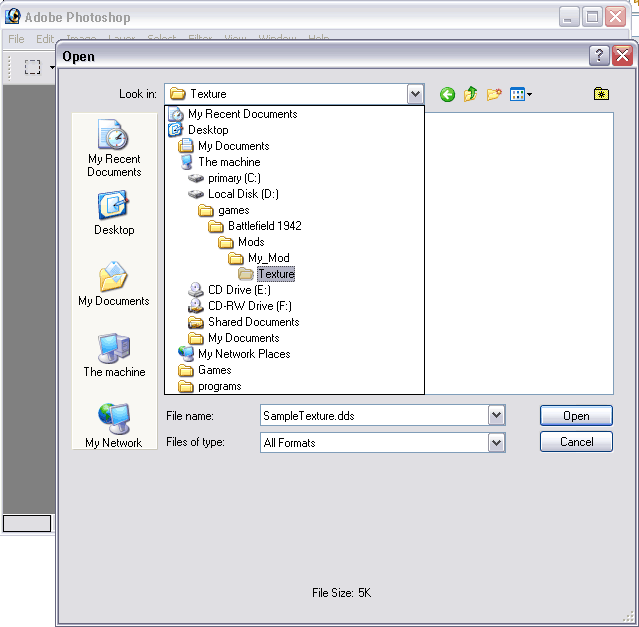Collapse the Look in dropdown arrow
The width and height of the screenshot is (639, 627).
point(415,94)
